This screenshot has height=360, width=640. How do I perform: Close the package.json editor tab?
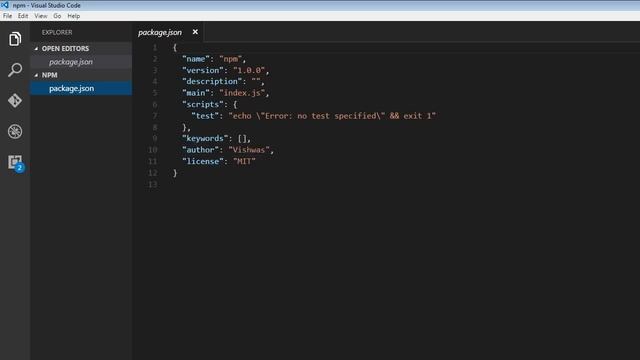click(195, 32)
